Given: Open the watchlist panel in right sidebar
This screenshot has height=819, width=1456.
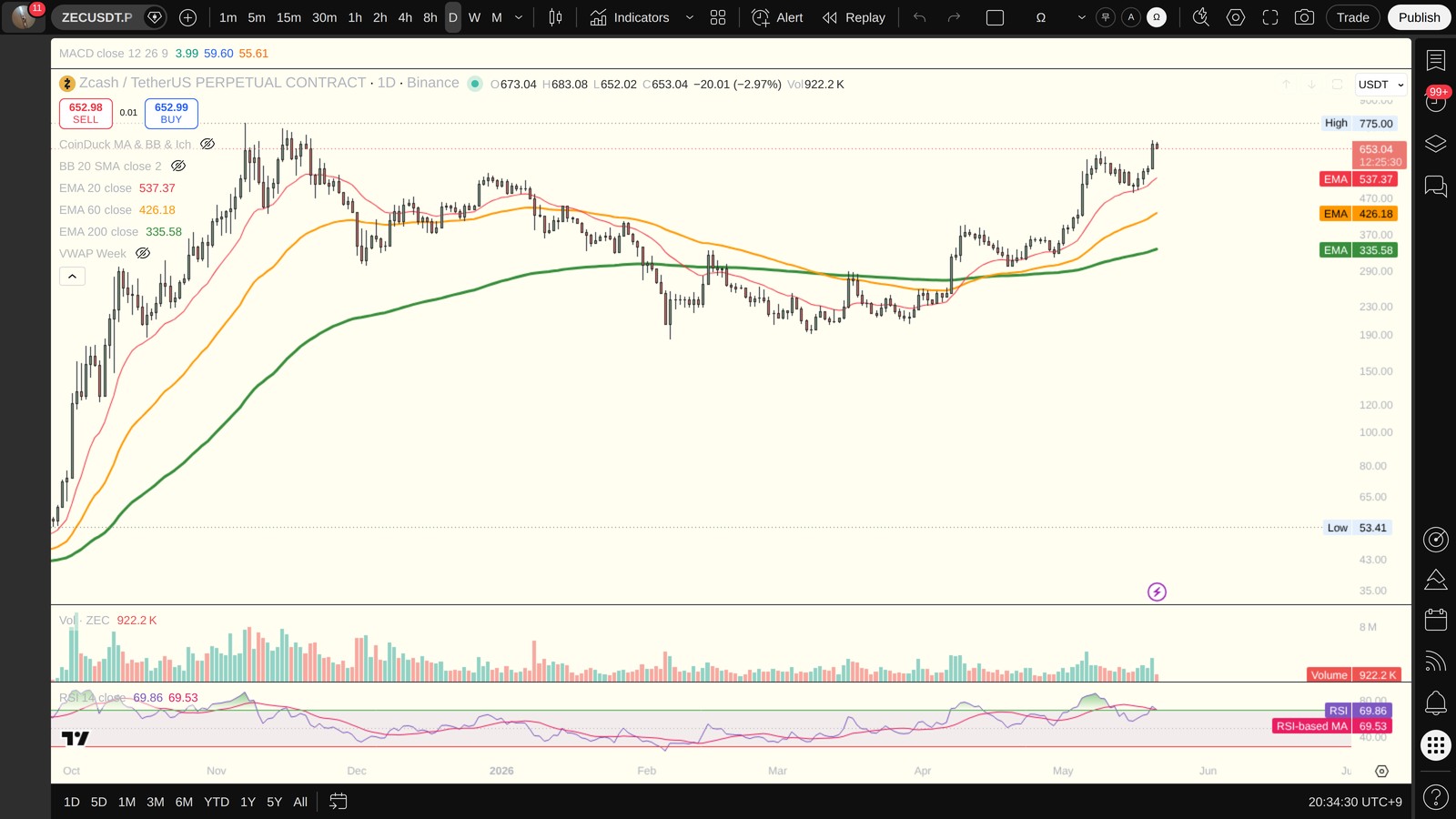Looking at the screenshot, I should click(x=1435, y=60).
